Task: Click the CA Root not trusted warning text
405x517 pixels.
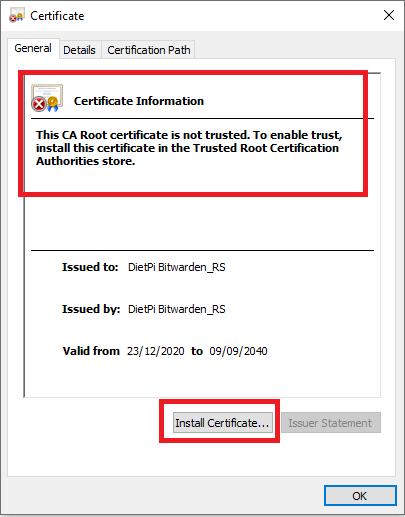Action: point(189,148)
